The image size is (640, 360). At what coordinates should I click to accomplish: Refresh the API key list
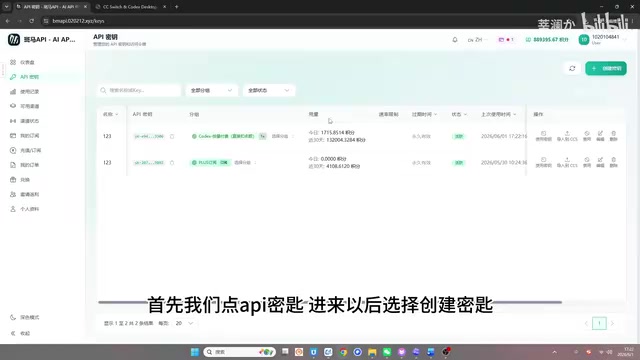[572, 68]
